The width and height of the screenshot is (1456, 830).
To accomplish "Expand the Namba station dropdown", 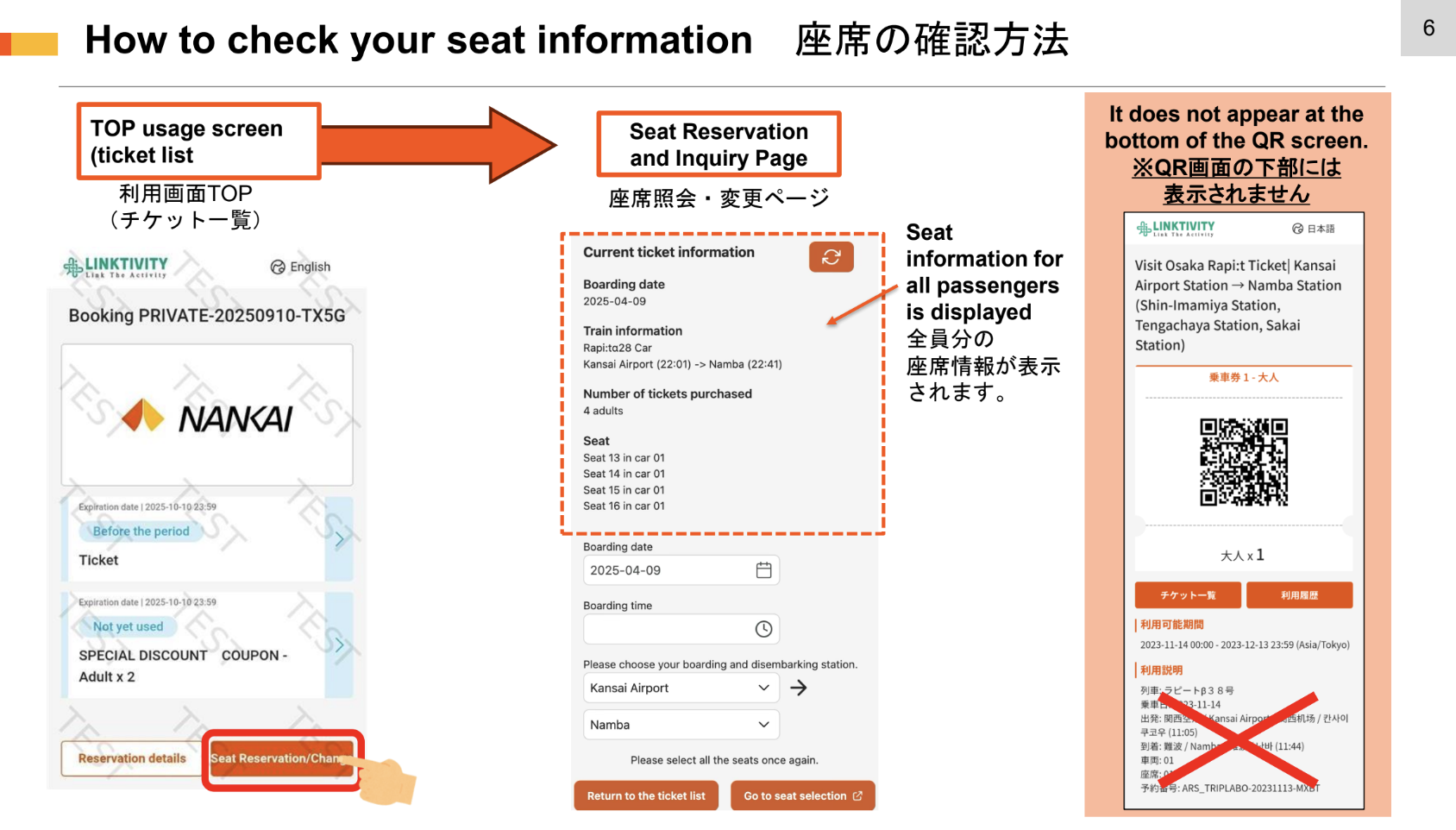I will click(x=681, y=725).
